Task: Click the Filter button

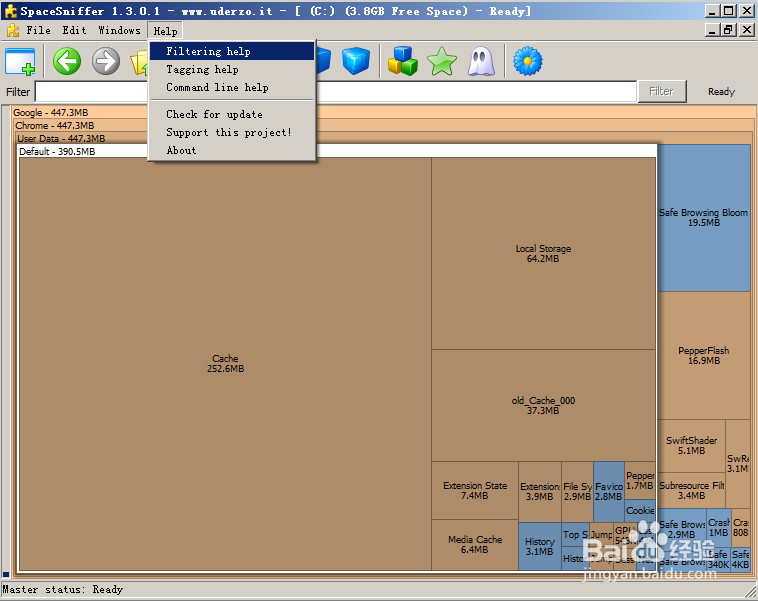Action: tap(662, 91)
